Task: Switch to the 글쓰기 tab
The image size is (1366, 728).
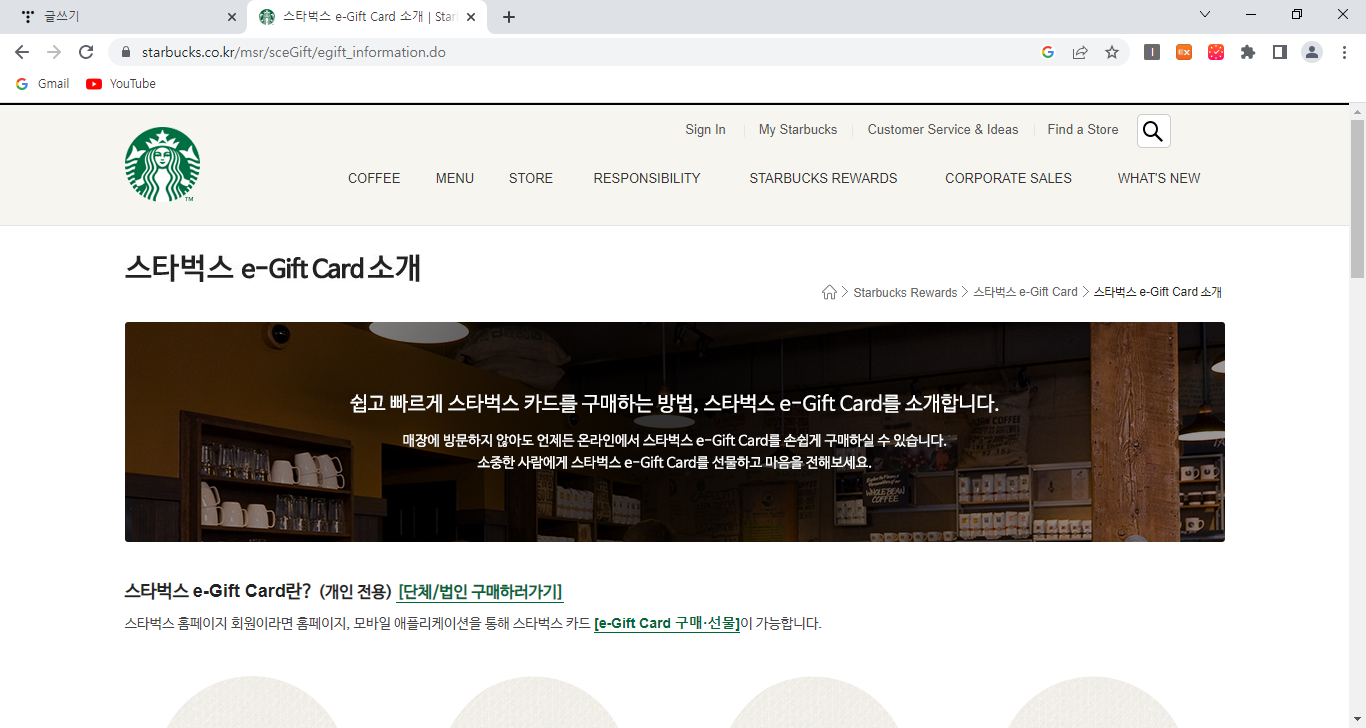Action: tap(122, 17)
